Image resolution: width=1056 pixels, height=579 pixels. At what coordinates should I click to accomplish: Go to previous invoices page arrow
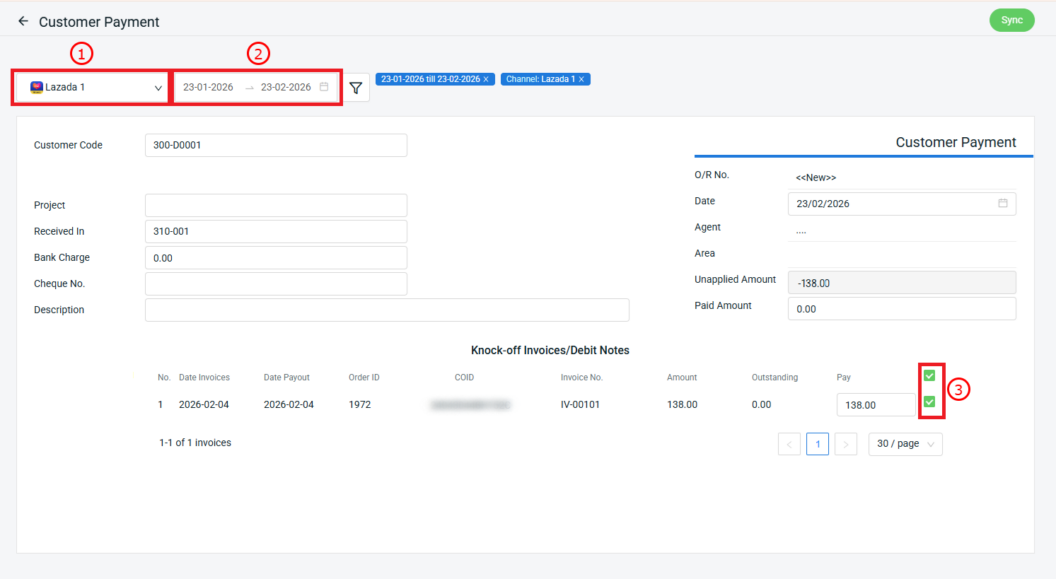(x=789, y=444)
